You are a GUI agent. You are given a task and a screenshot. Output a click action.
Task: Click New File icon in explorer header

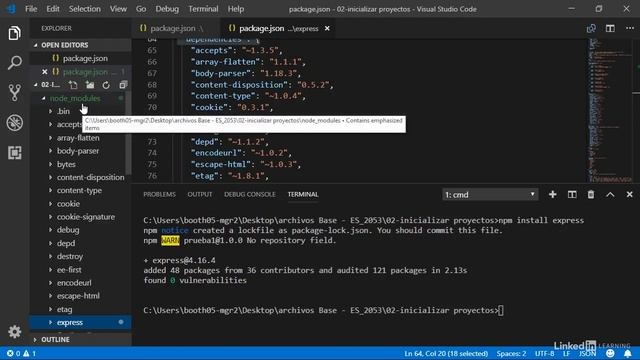[73, 85]
